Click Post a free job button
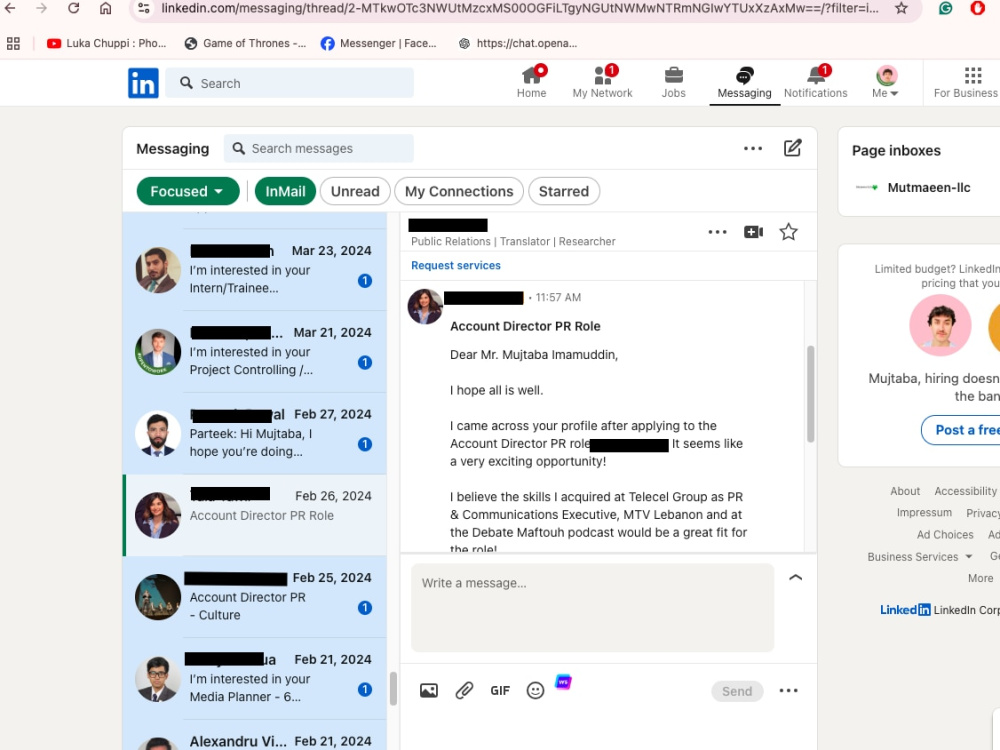 (x=960, y=430)
